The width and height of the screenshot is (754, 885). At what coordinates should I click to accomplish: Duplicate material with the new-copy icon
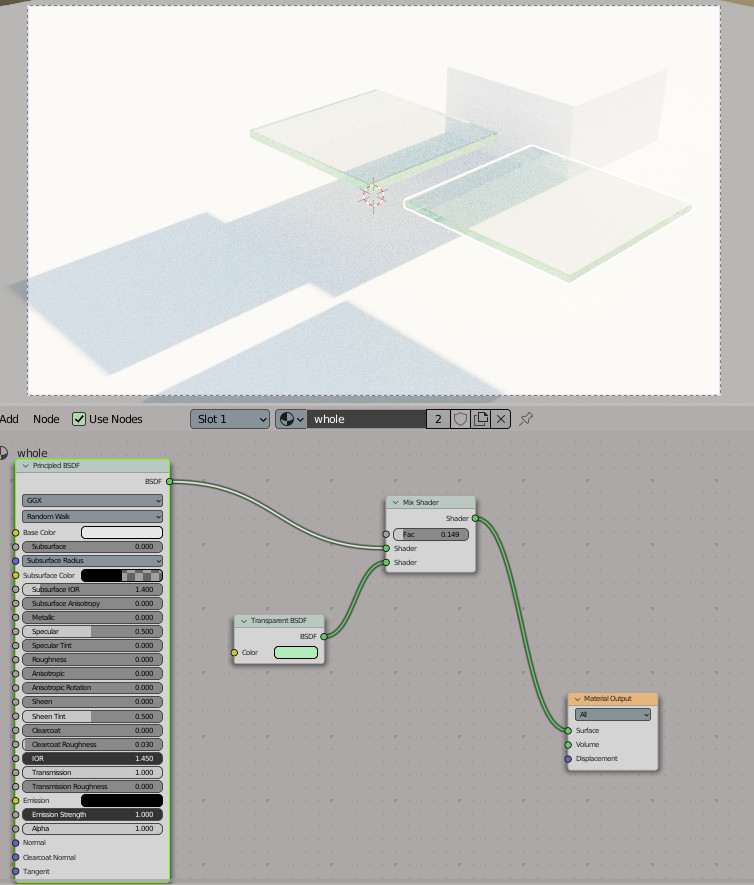(x=481, y=419)
